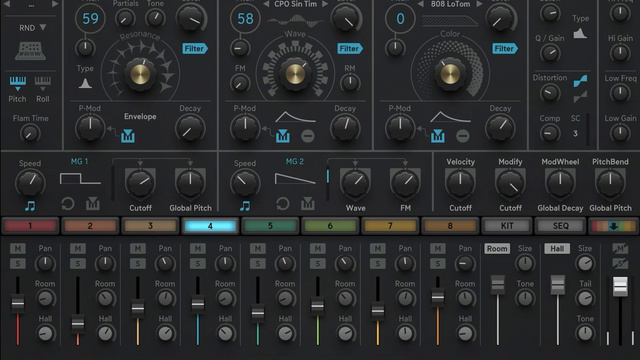Click the wavetable pitch value 58

pos(245,19)
